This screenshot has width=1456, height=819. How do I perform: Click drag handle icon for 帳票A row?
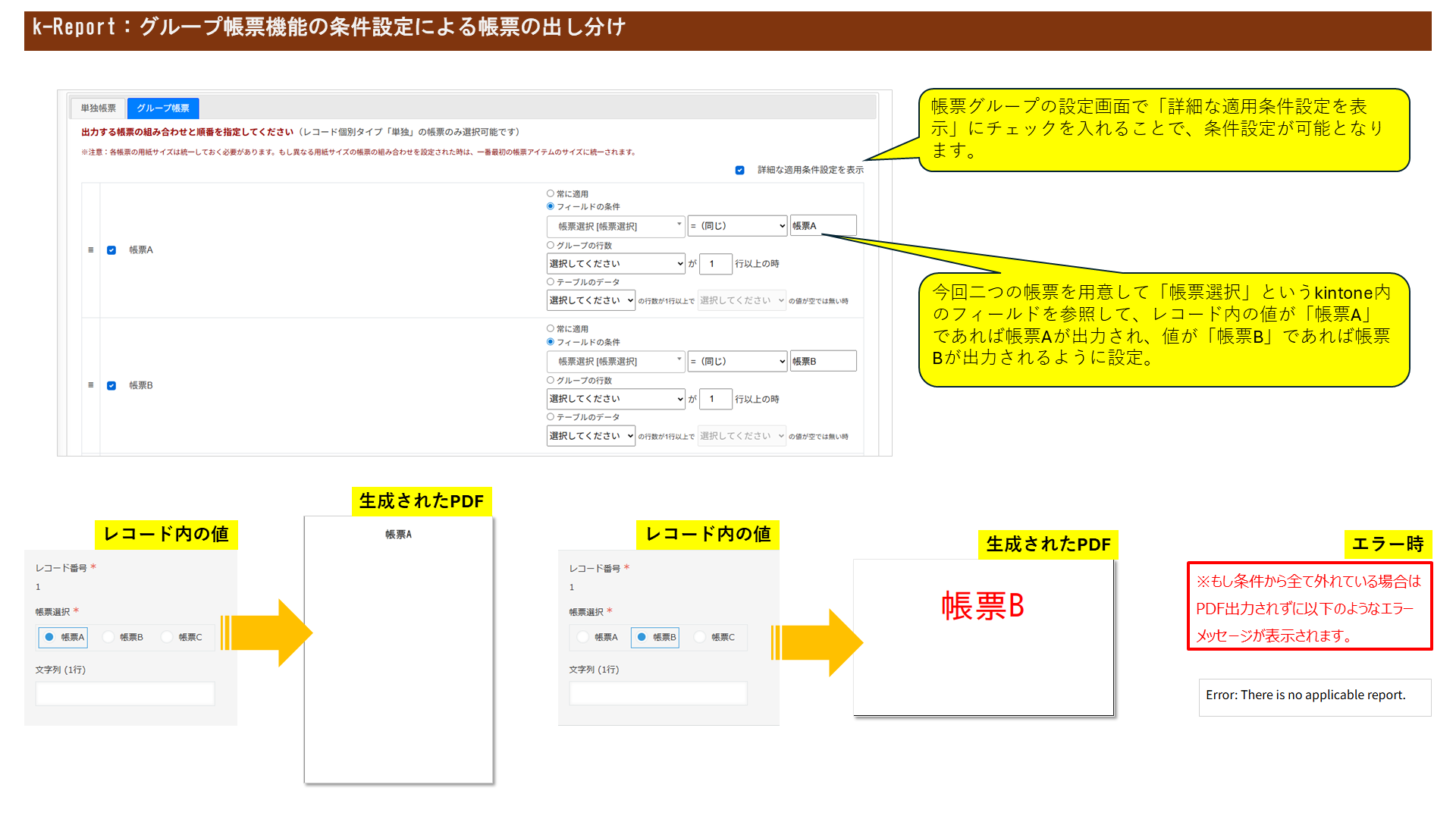[x=91, y=250]
